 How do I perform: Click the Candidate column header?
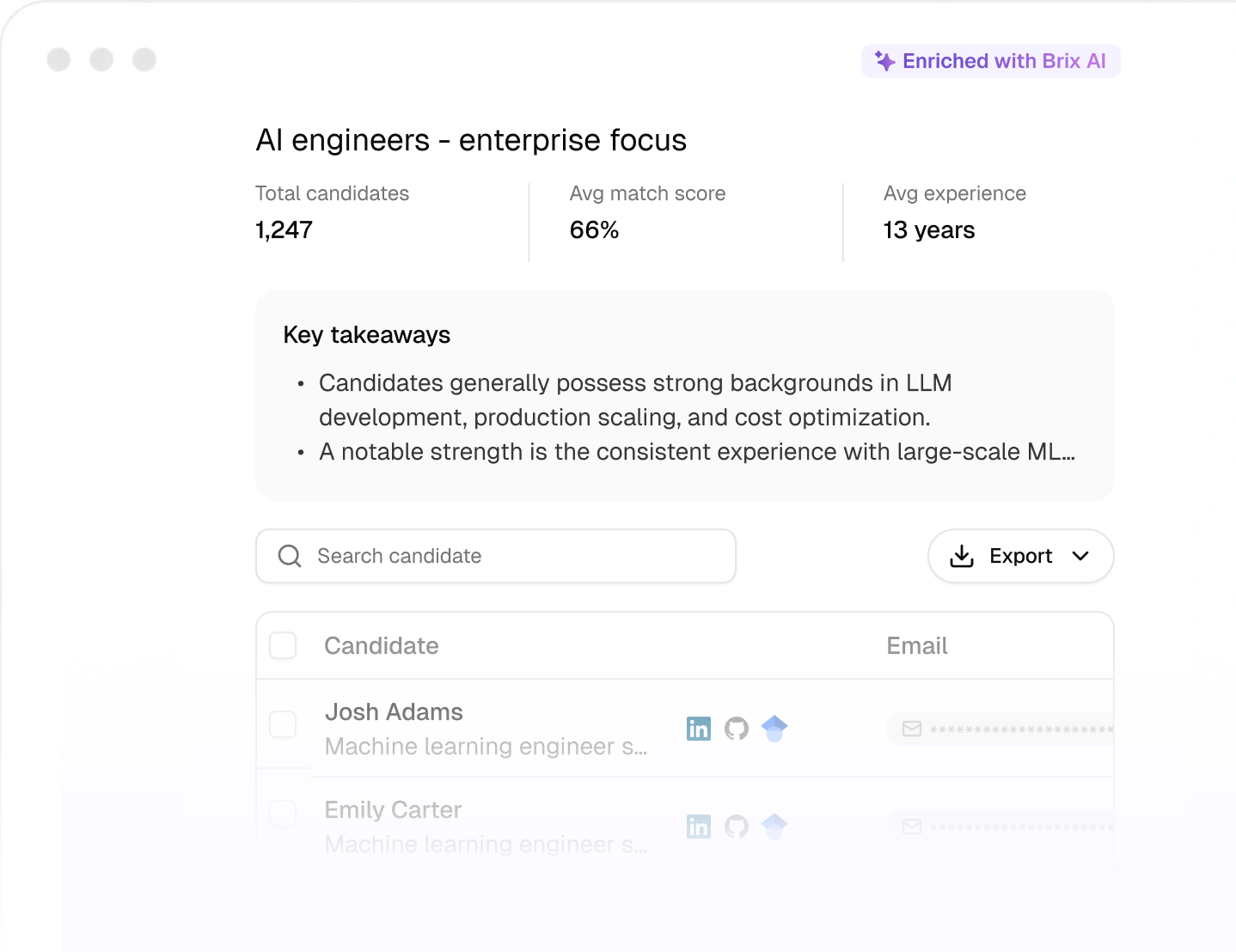coord(381,645)
